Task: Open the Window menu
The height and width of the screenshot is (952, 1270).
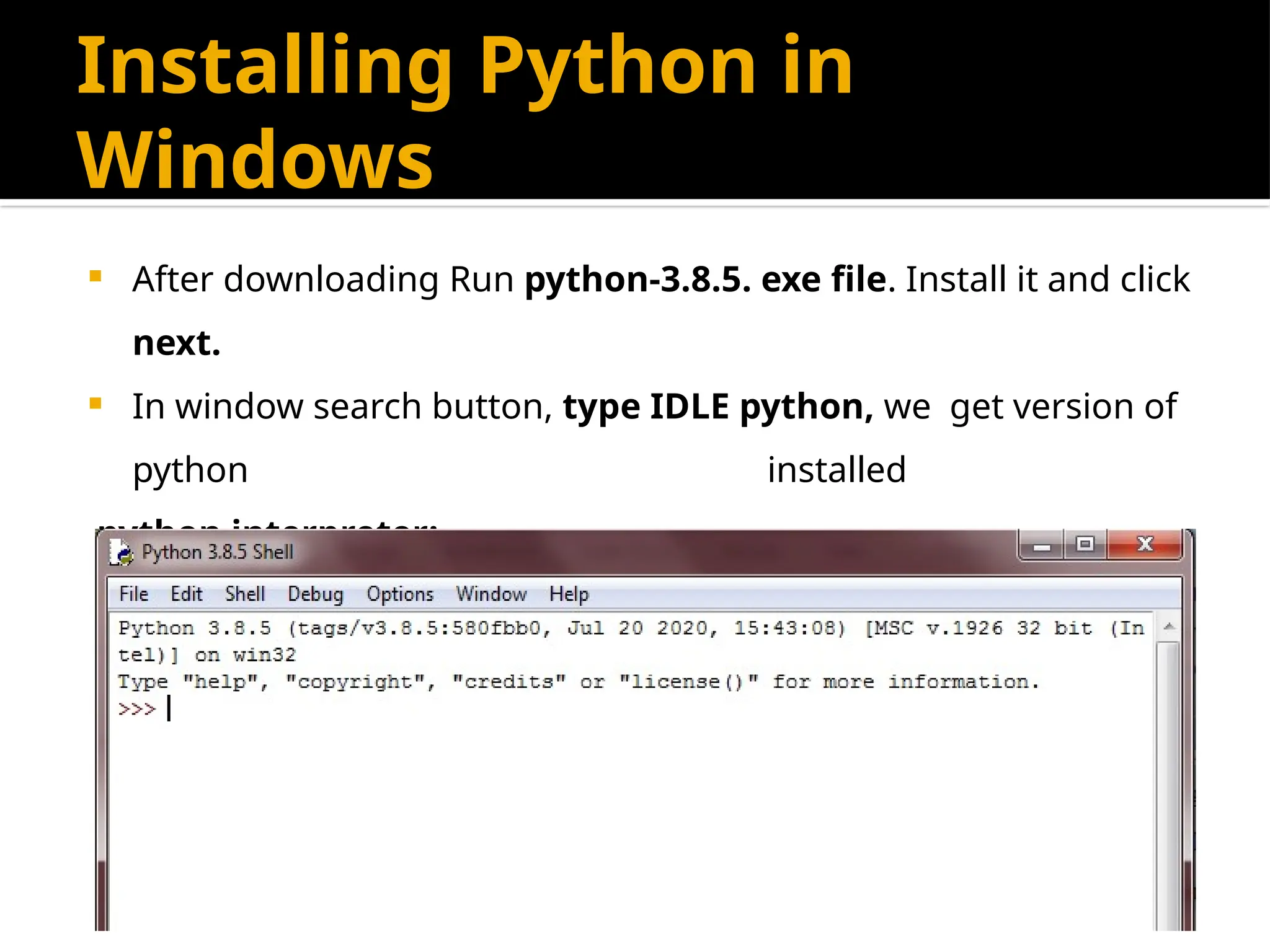Action: coord(491,594)
